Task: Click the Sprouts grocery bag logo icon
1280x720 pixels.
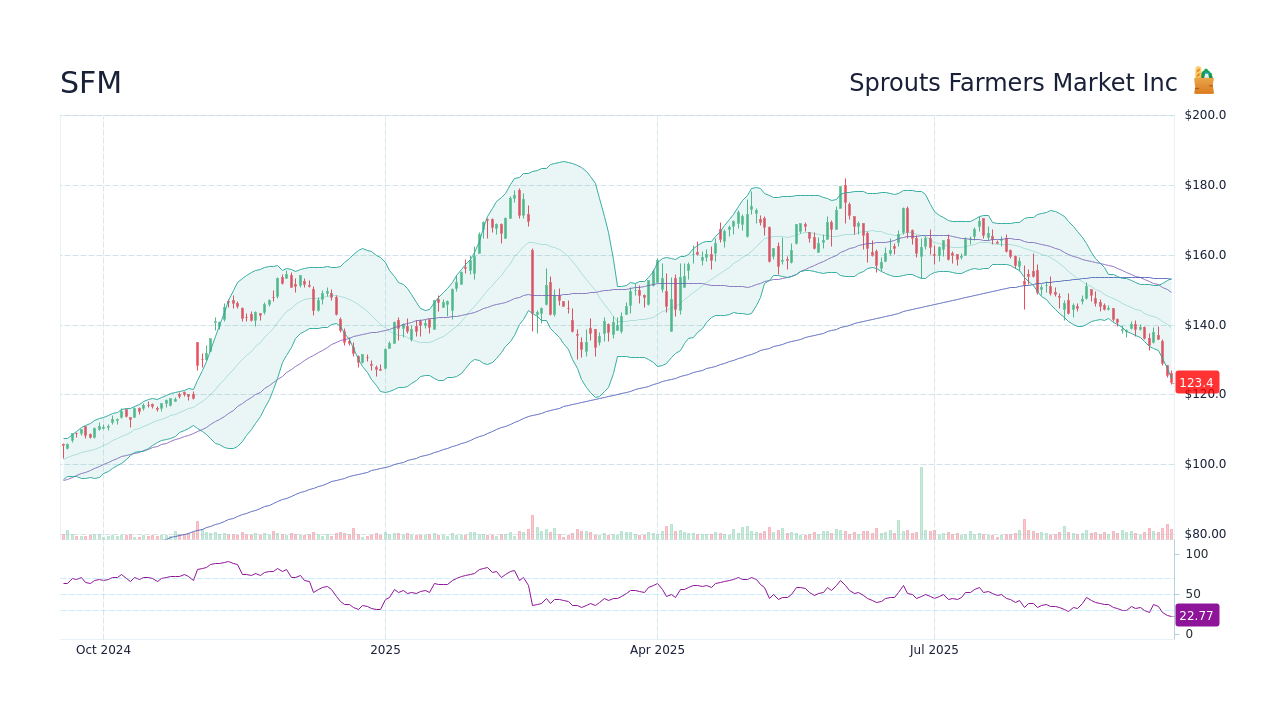Action: (1204, 81)
